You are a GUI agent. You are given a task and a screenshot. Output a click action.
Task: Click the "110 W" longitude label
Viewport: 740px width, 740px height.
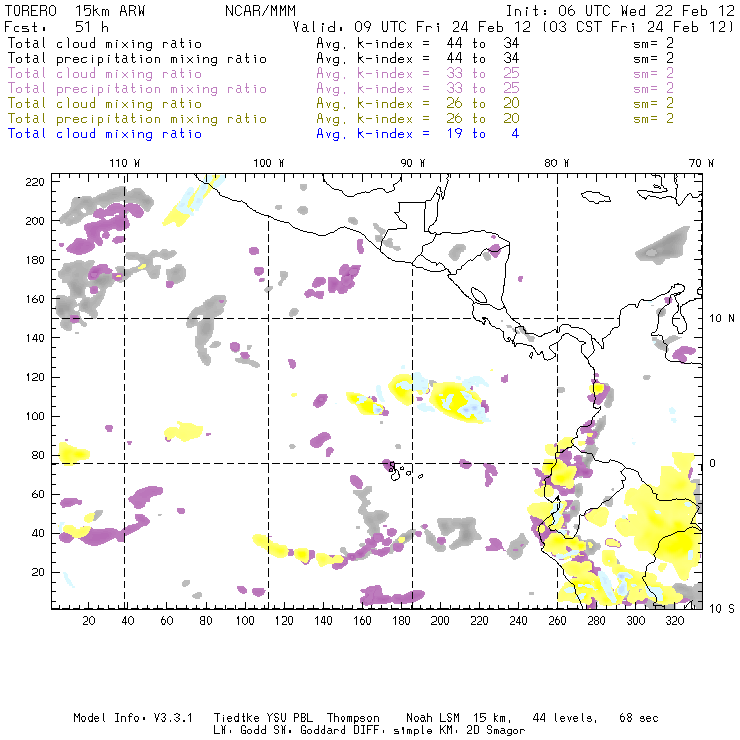[125, 163]
